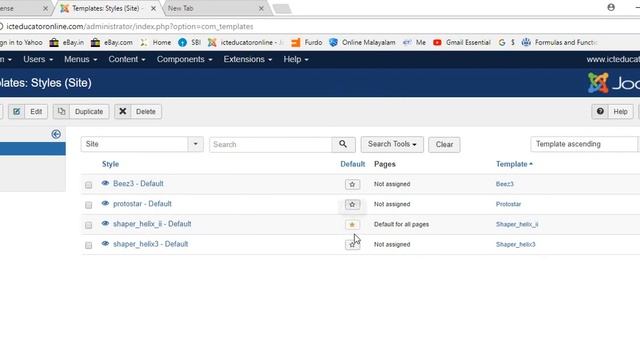The height and width of the screenshot is (360, 640).
Task: Click the search magnifier button
Action: [x=343, y=144]
